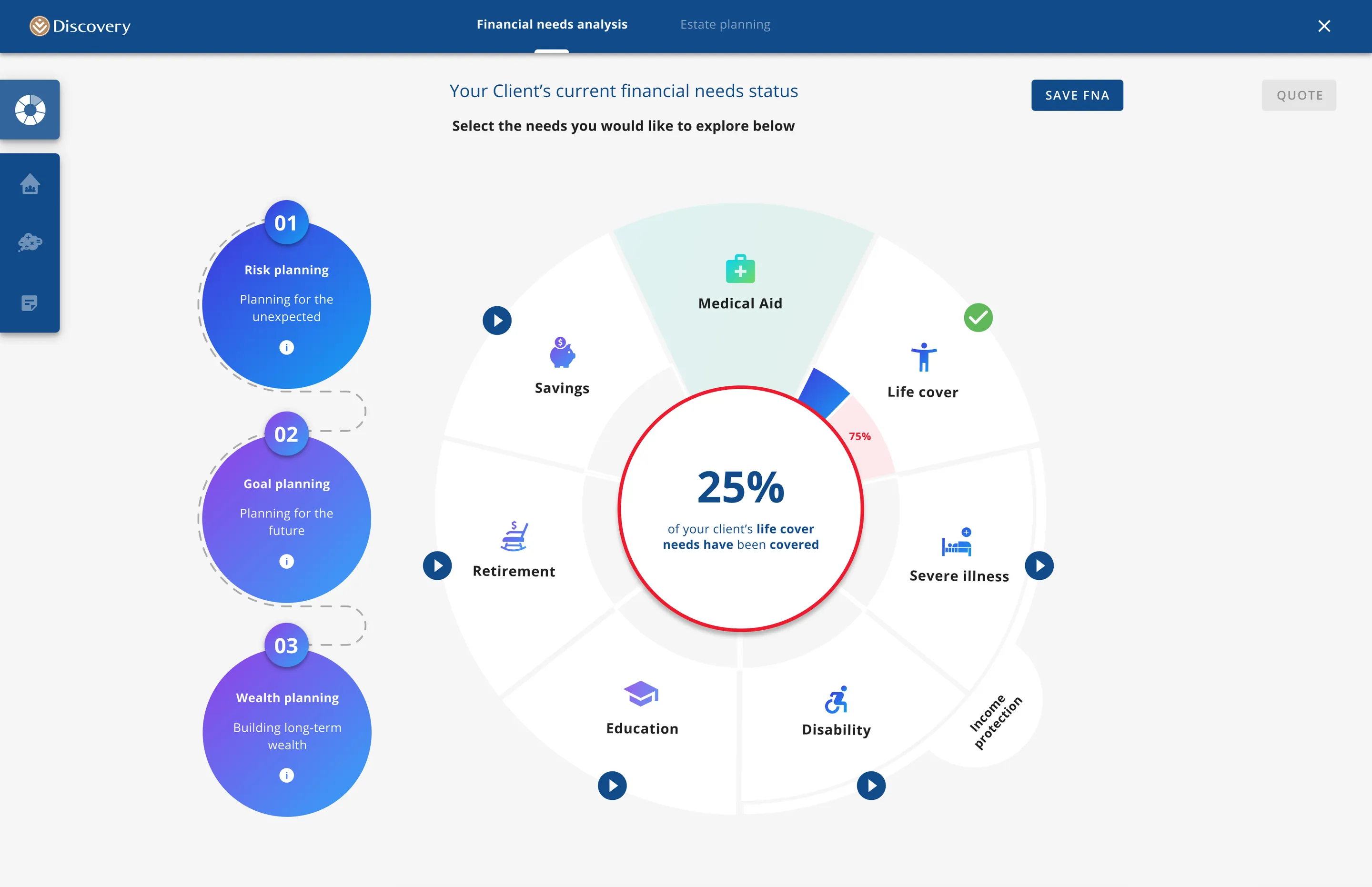
Task: Show info for Goal planning
Action: coord(286,561)
